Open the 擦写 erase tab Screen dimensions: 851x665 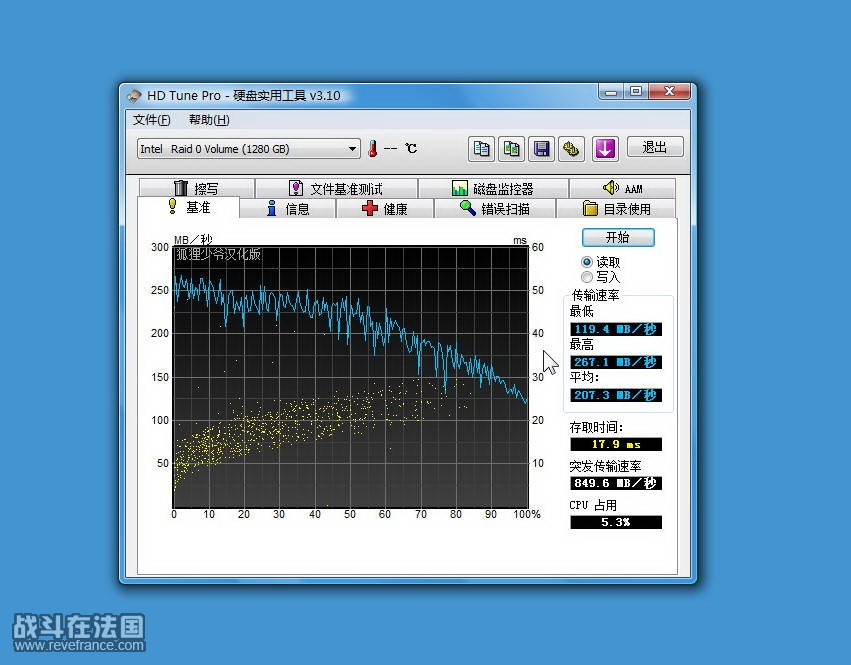point(196,188)
